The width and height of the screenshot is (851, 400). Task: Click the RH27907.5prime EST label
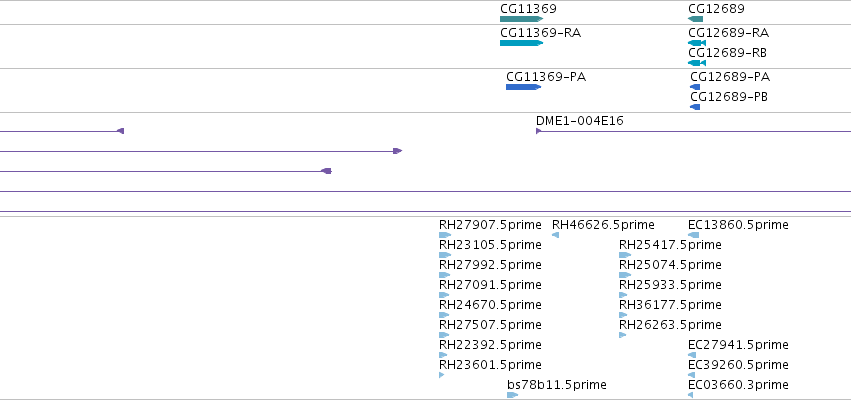(x=490, y=225)
